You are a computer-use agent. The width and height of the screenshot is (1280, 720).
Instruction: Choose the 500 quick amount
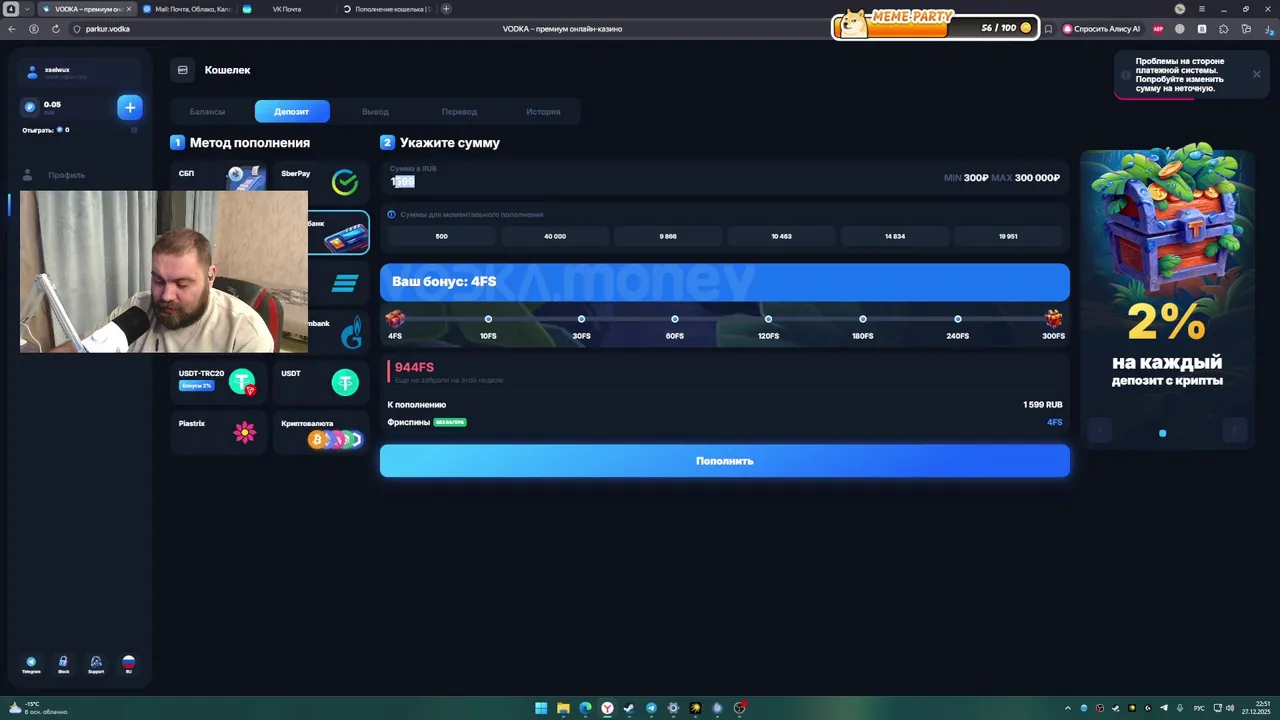pyautogui.click(x=441, y=236)
